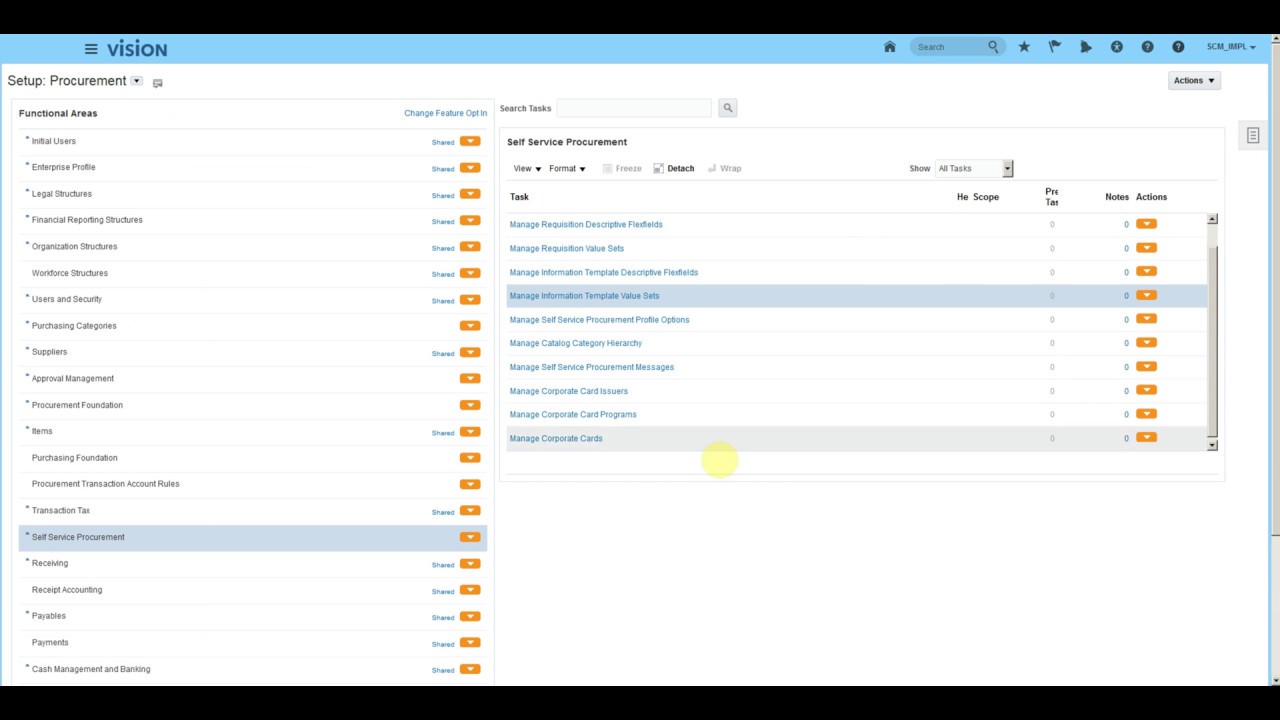Open orange actions dropdown for Approval Management
Viewport: 1280px width, 720px height.
470,379
